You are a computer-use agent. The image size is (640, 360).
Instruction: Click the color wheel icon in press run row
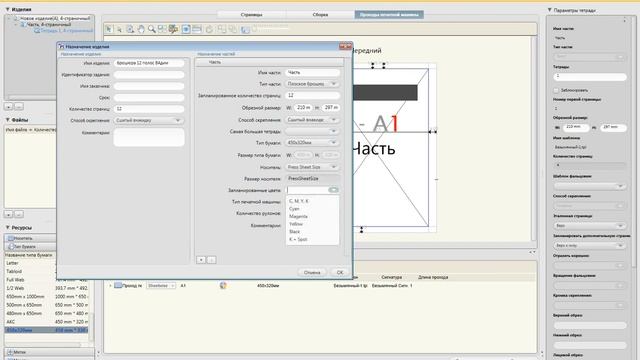click(x=223, y=285)
